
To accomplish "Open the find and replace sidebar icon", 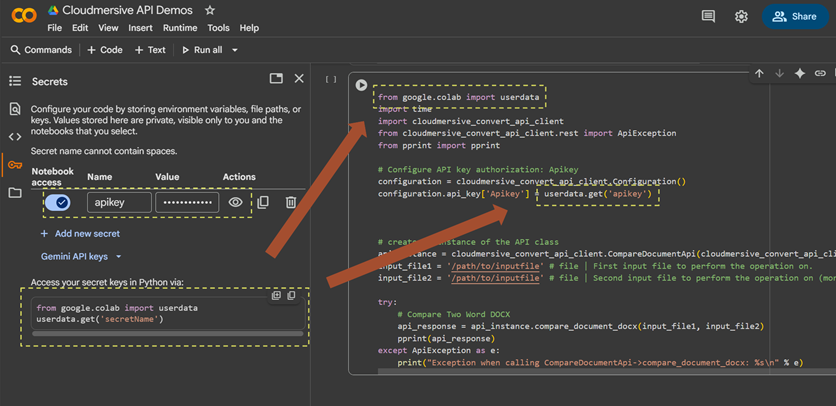I will tap(15, 109).
